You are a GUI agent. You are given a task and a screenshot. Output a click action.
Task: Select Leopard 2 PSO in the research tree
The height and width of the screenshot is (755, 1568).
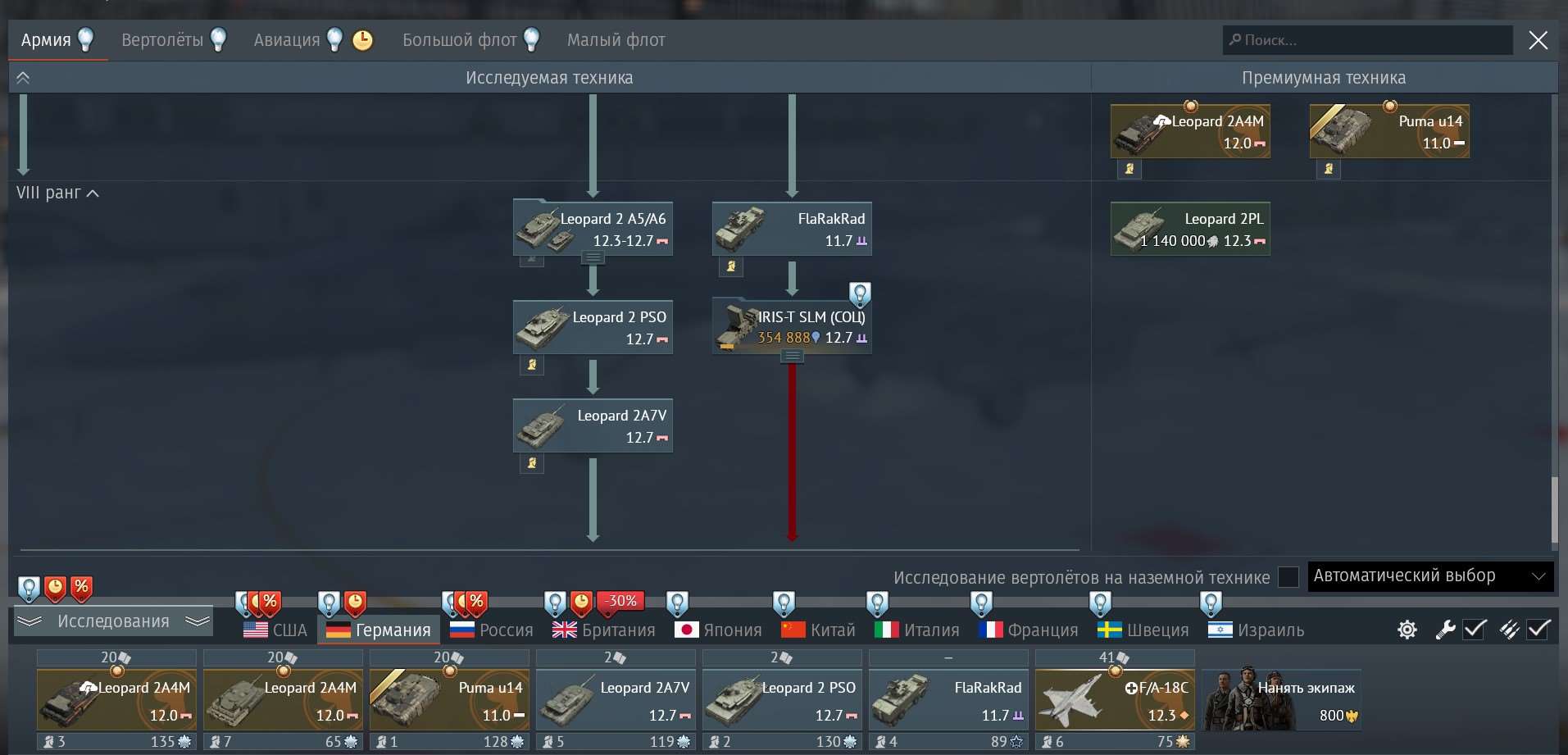(593, 327)
